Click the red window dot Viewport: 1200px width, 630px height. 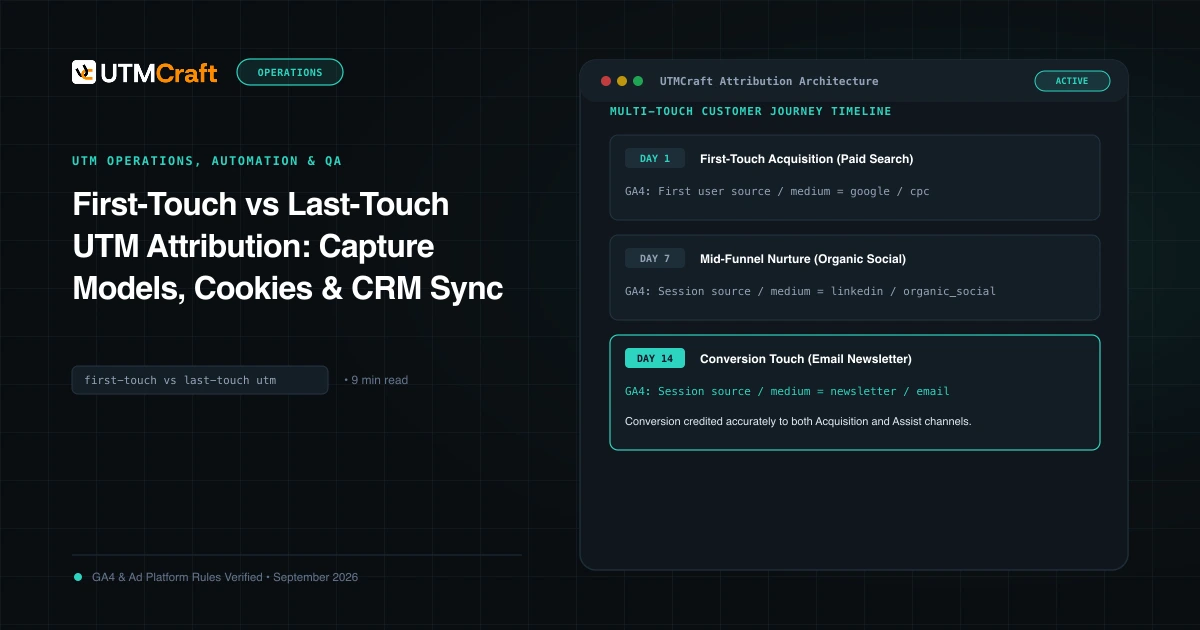606,81
